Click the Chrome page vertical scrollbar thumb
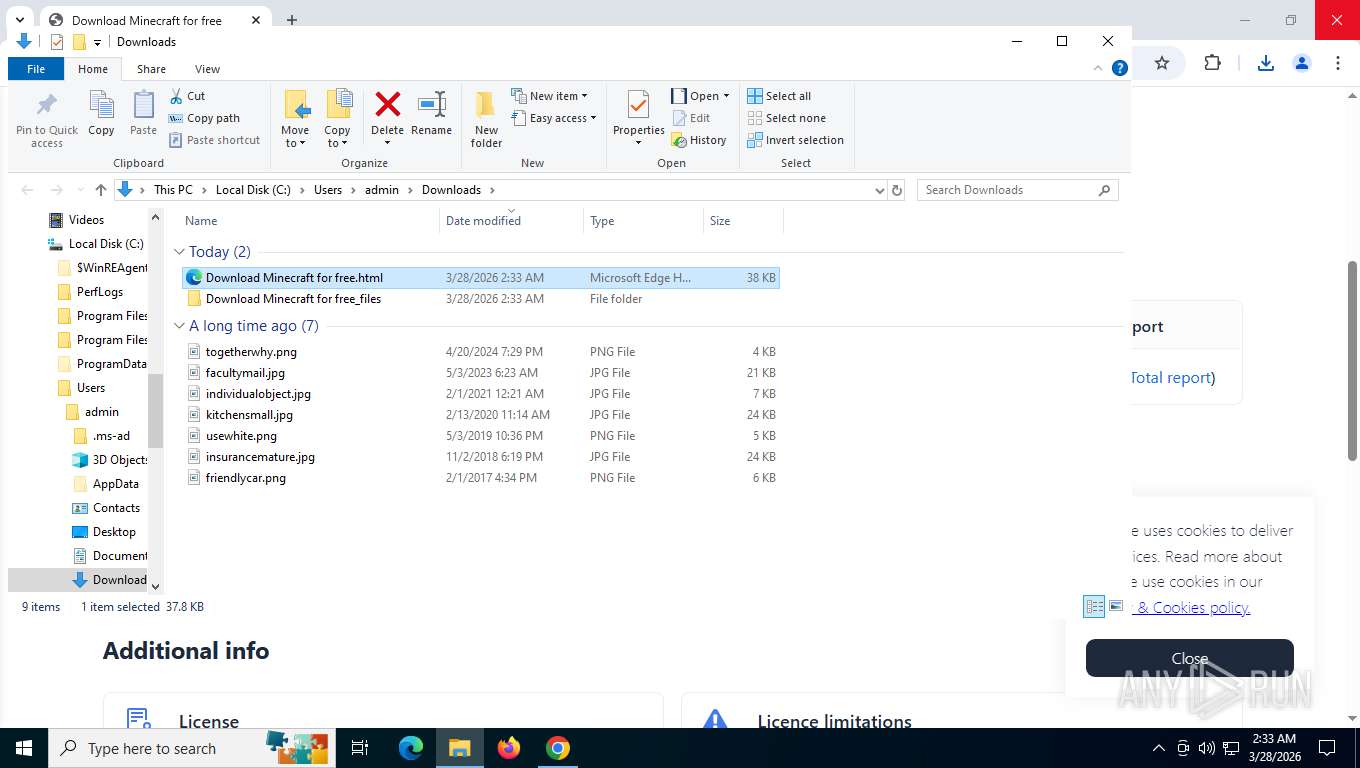This screenshot has height=768, width=1360. pos(1352,360)
